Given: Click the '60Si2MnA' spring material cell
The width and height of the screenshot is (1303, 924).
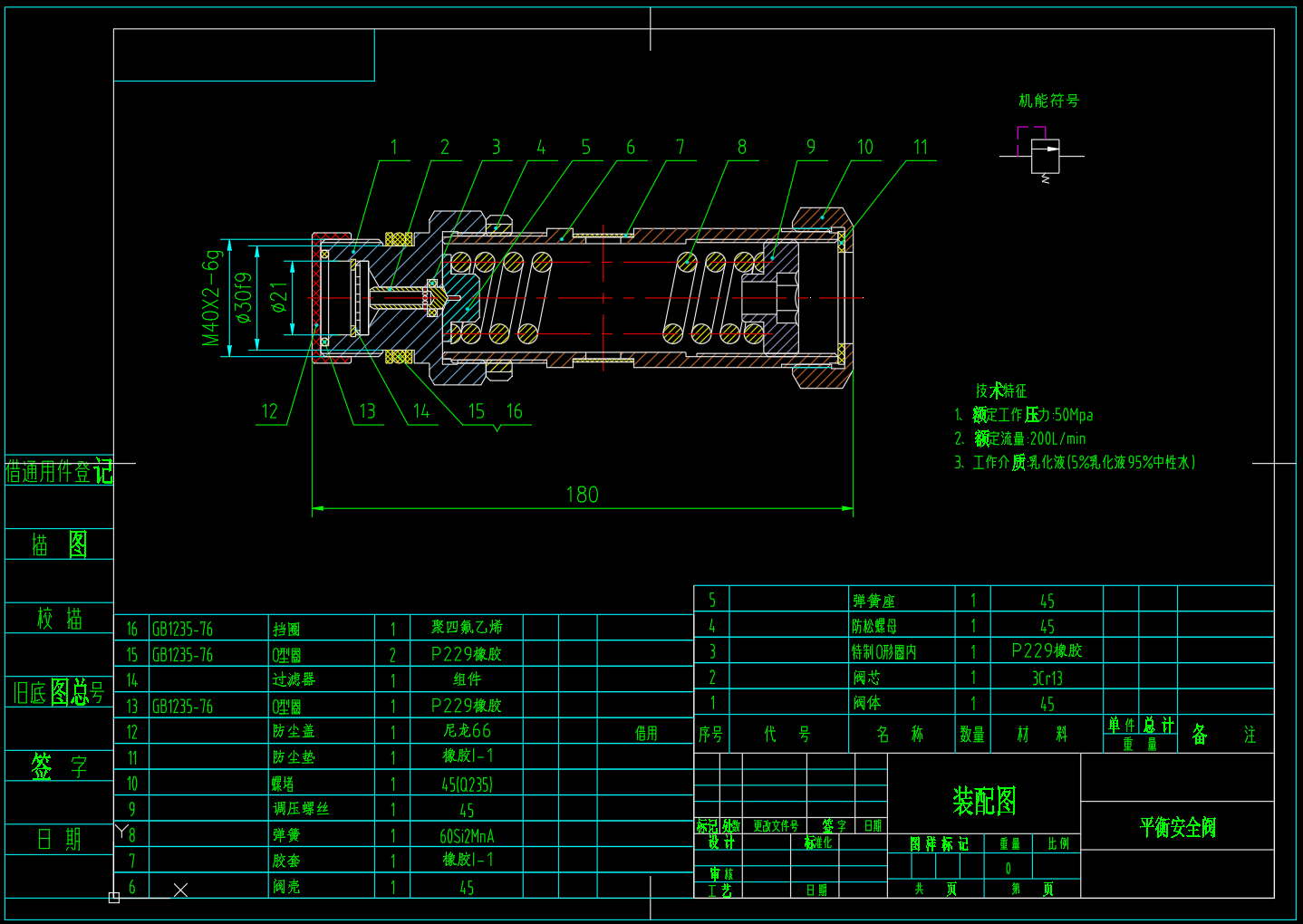Looking at the screenshot, I should (467, 836).
